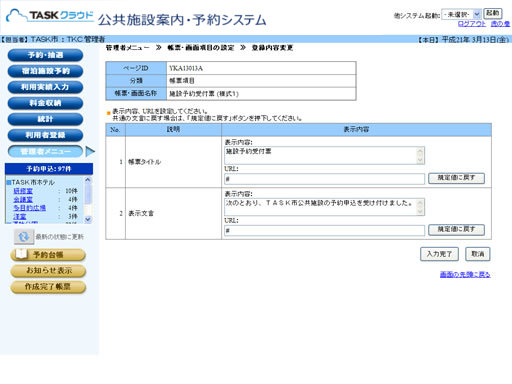Open the 料金収納 menu

click(45, 103)
